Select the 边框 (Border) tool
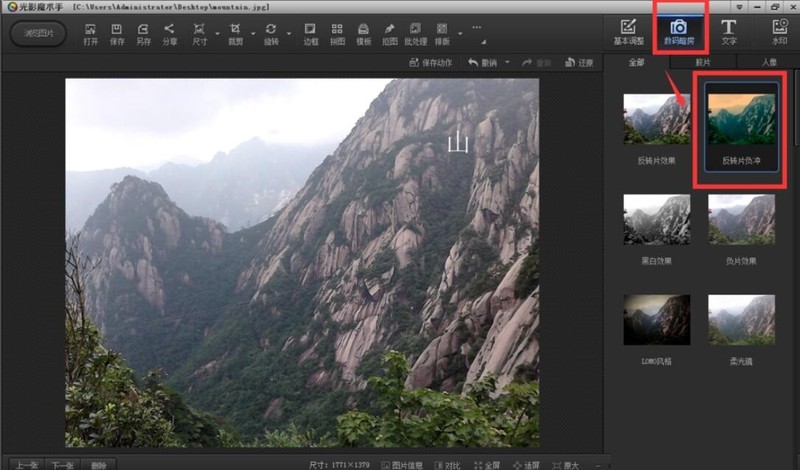This screenshot has height=470, width=800. (310, 33)
